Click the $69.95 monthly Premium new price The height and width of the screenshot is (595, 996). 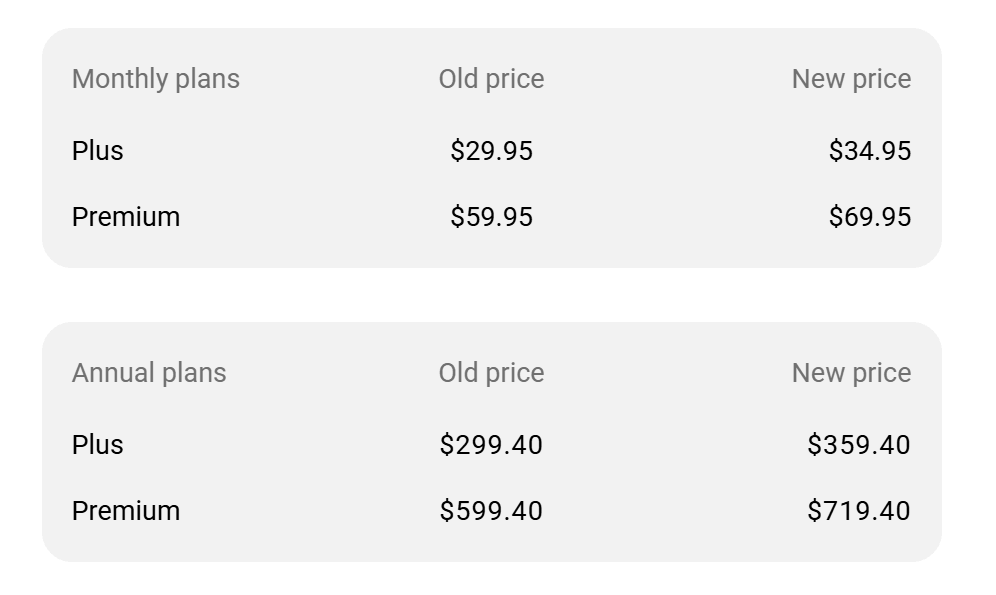click(x=869, y=217)
